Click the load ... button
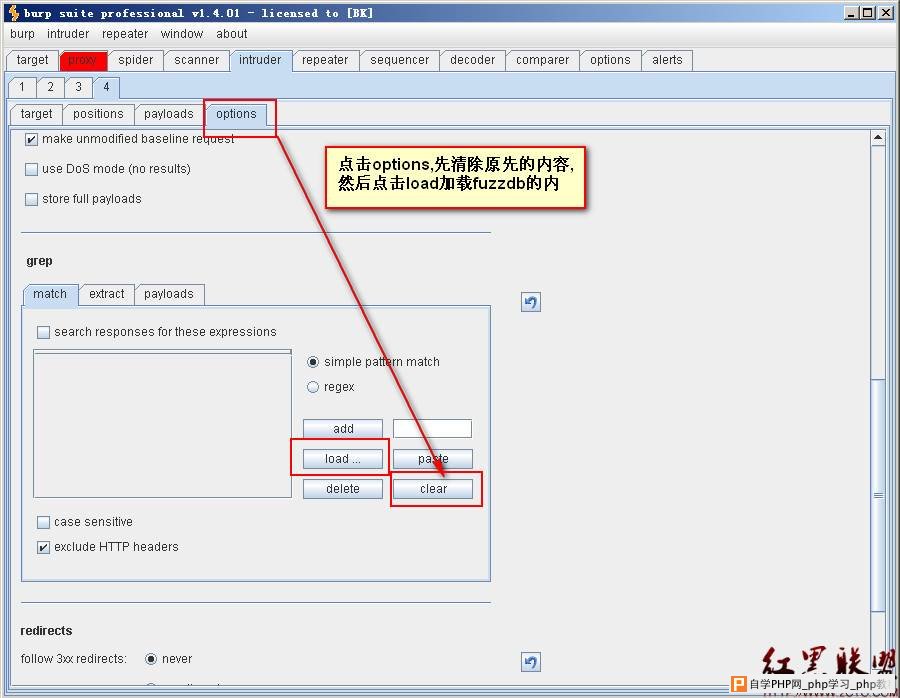 (x=343, y=459)
